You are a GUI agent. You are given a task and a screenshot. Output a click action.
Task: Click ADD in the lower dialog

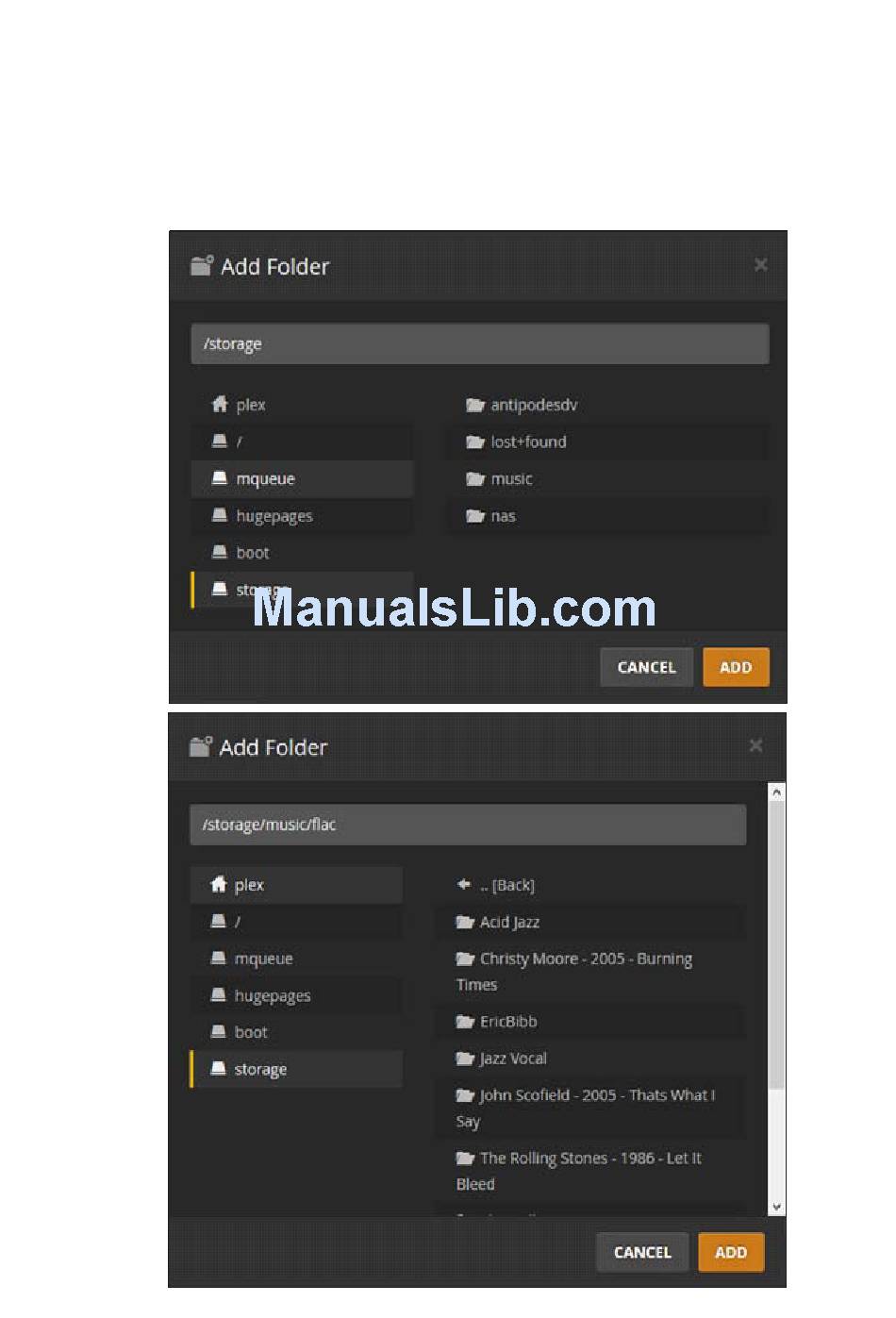tap(731, 1252)
